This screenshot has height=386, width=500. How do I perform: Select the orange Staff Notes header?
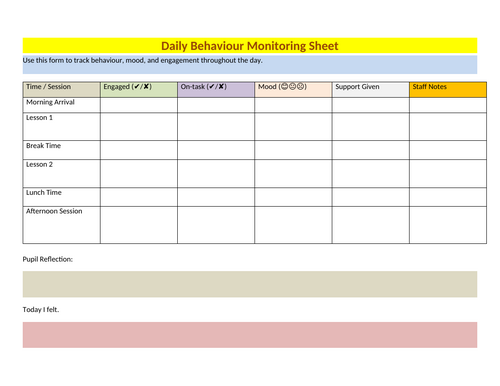[448, 90]
